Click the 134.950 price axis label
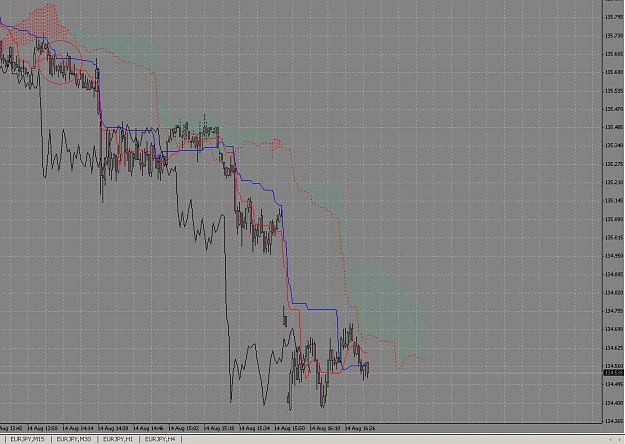Screen dimensions: 625x444 pyautogui.click(x=614, y=256)
